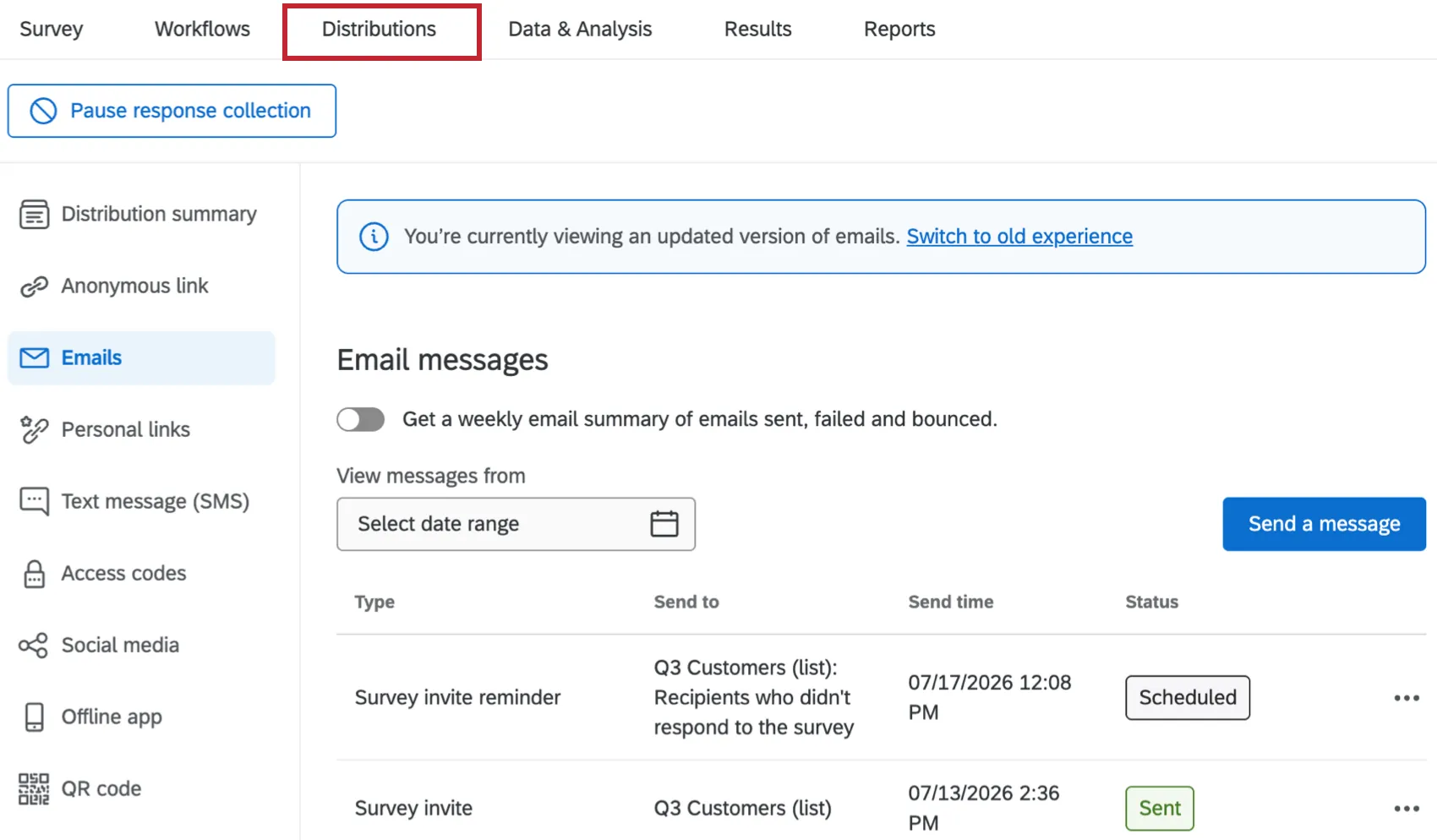The height and width of the screenshot is (840, 1437).
Task: Click the Status column header
Action: [1151, 602]
